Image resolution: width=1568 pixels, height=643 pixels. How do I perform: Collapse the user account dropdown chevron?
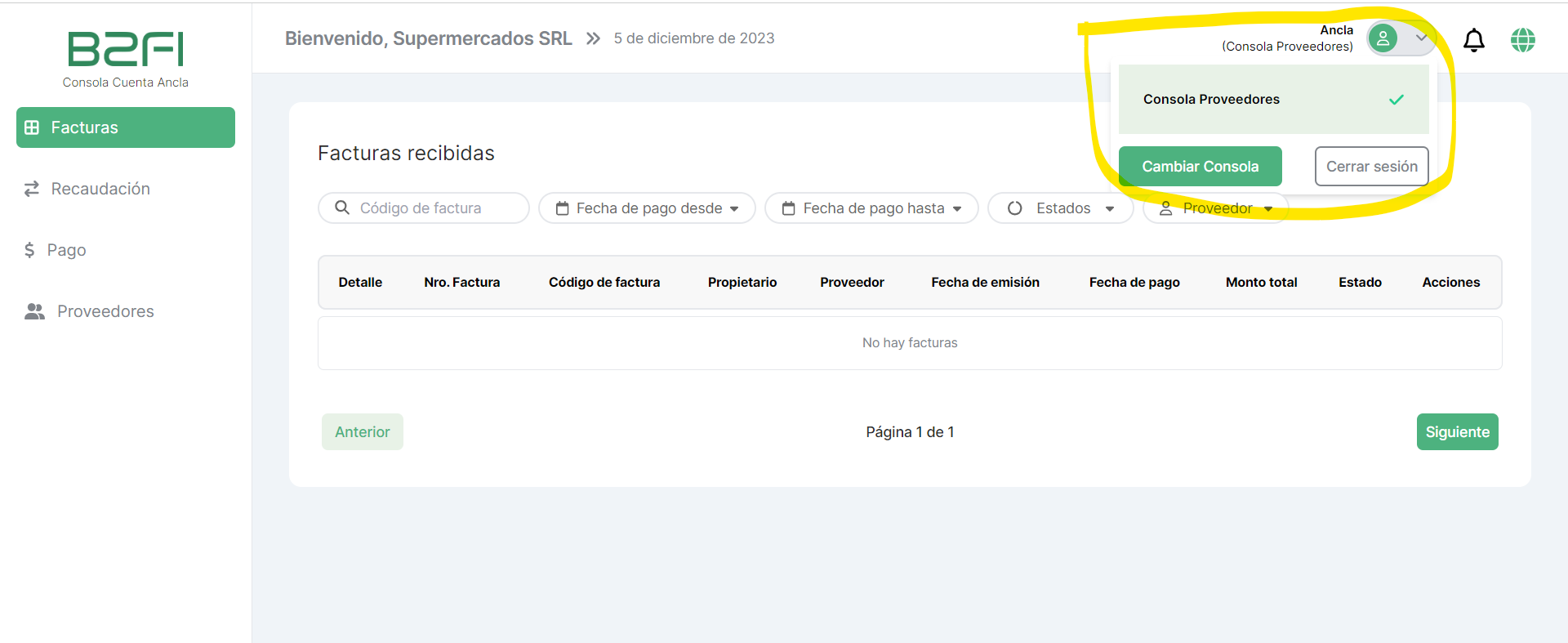1421,38
